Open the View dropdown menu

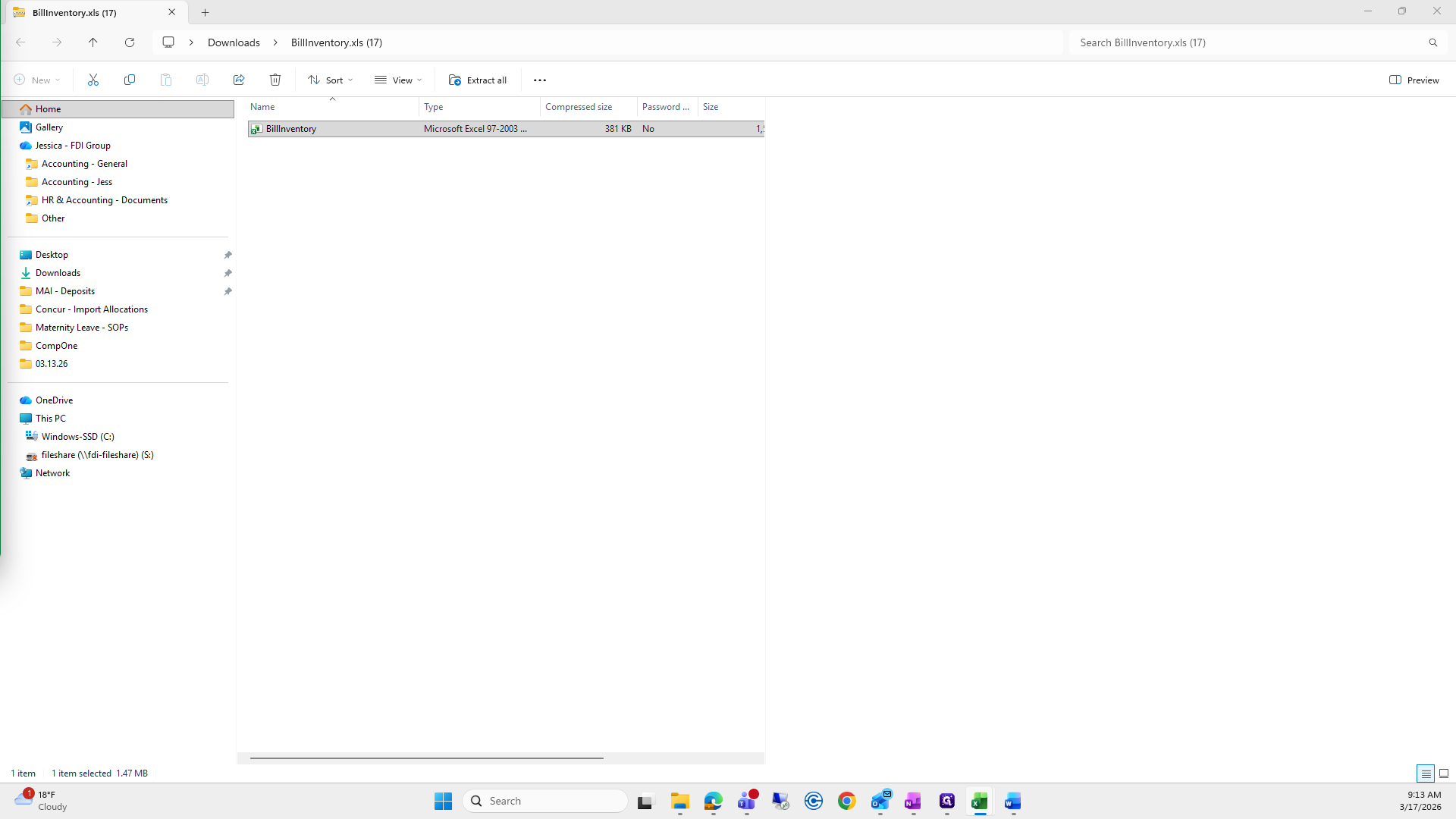point(398,80)
